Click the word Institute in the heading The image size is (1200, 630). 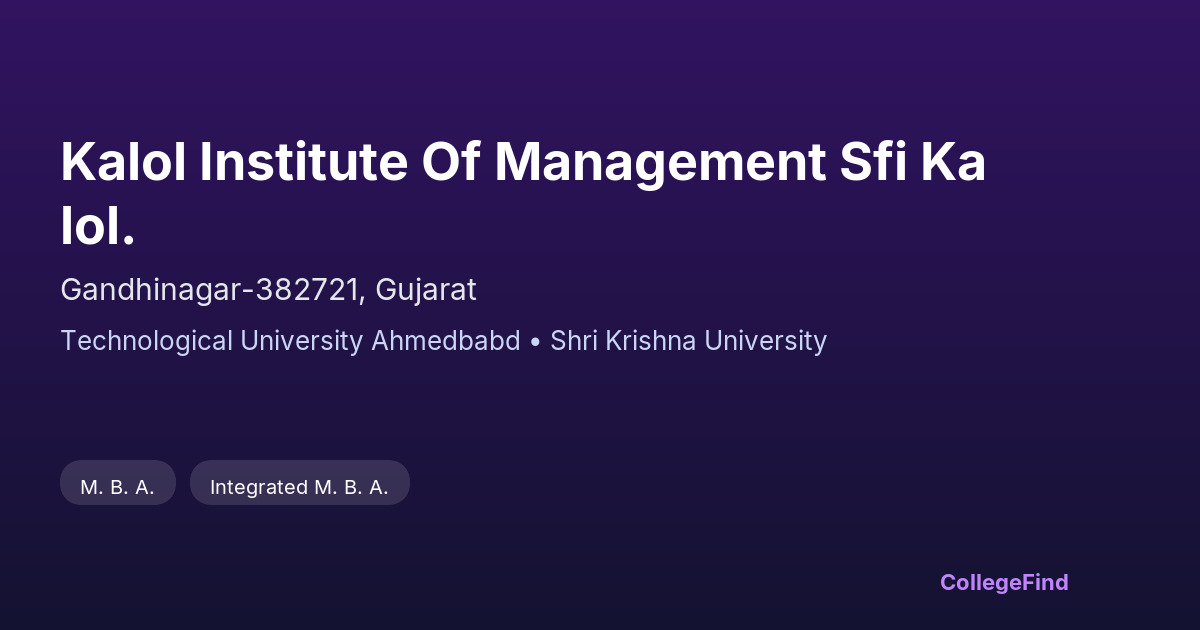[303, 162]
